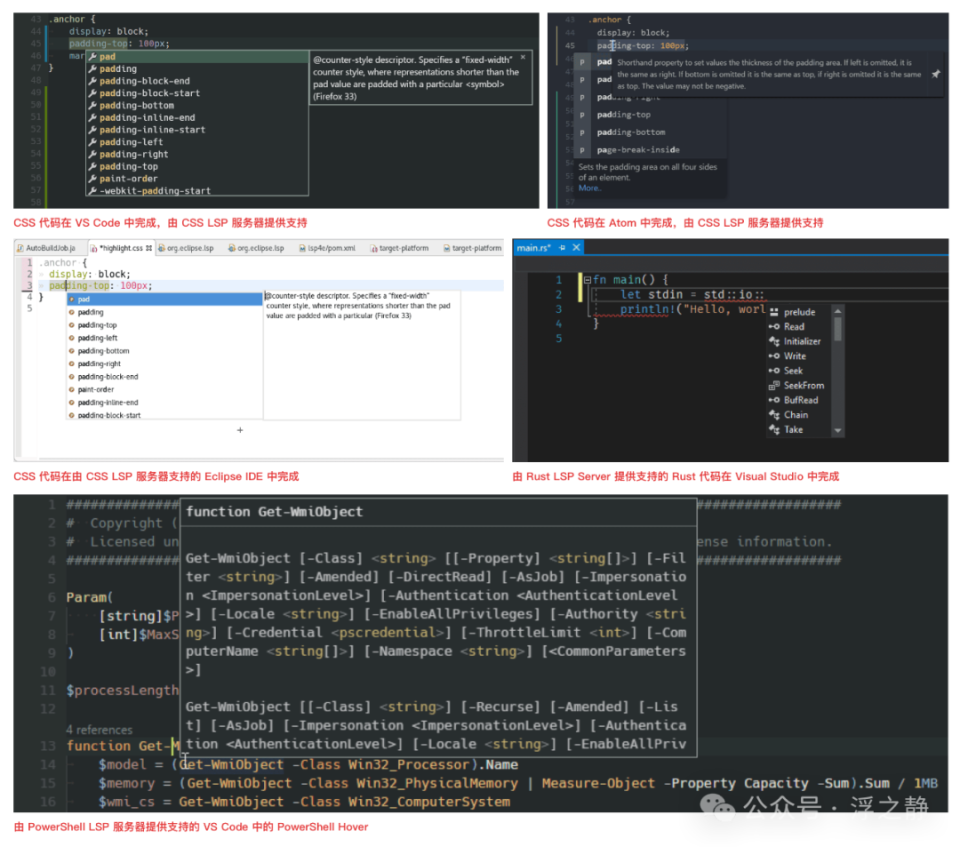Click the icon beside 'BufRead' in Visual Studio
Screen dimensions: 960x847
(774, 401)
